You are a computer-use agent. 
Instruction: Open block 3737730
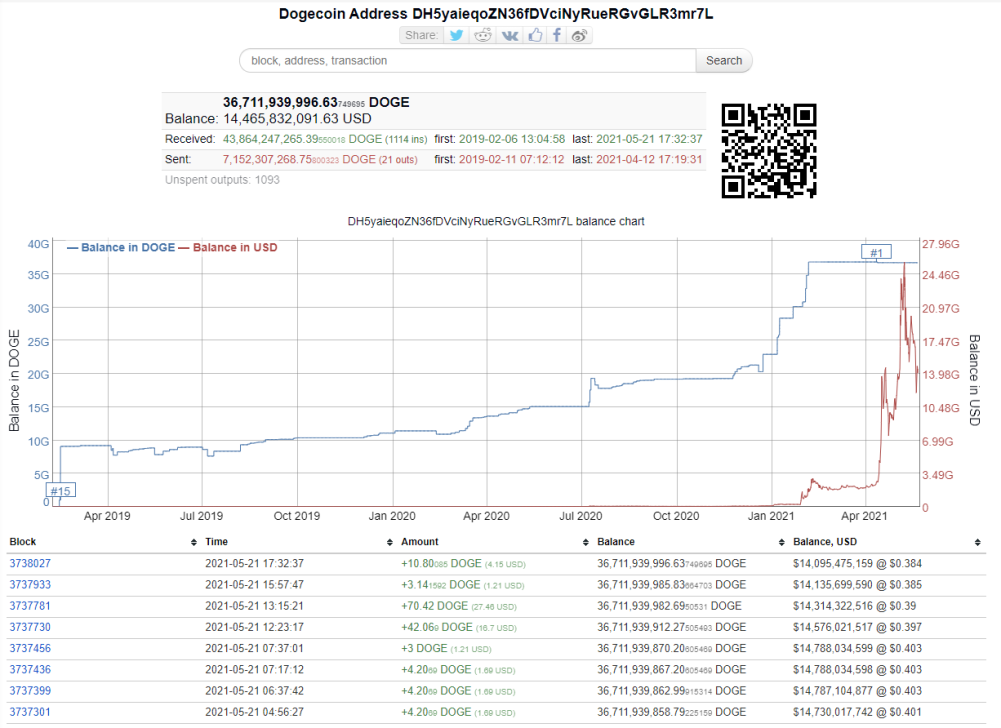click(x=30, y=627)
